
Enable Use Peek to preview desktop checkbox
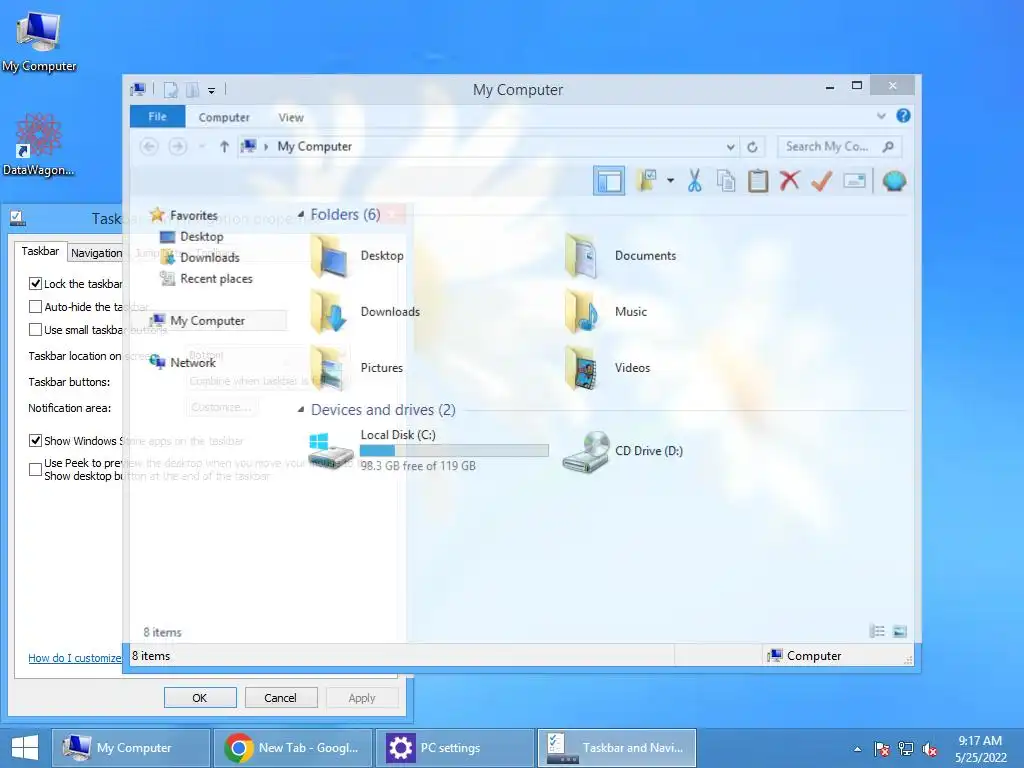point(35,469)
